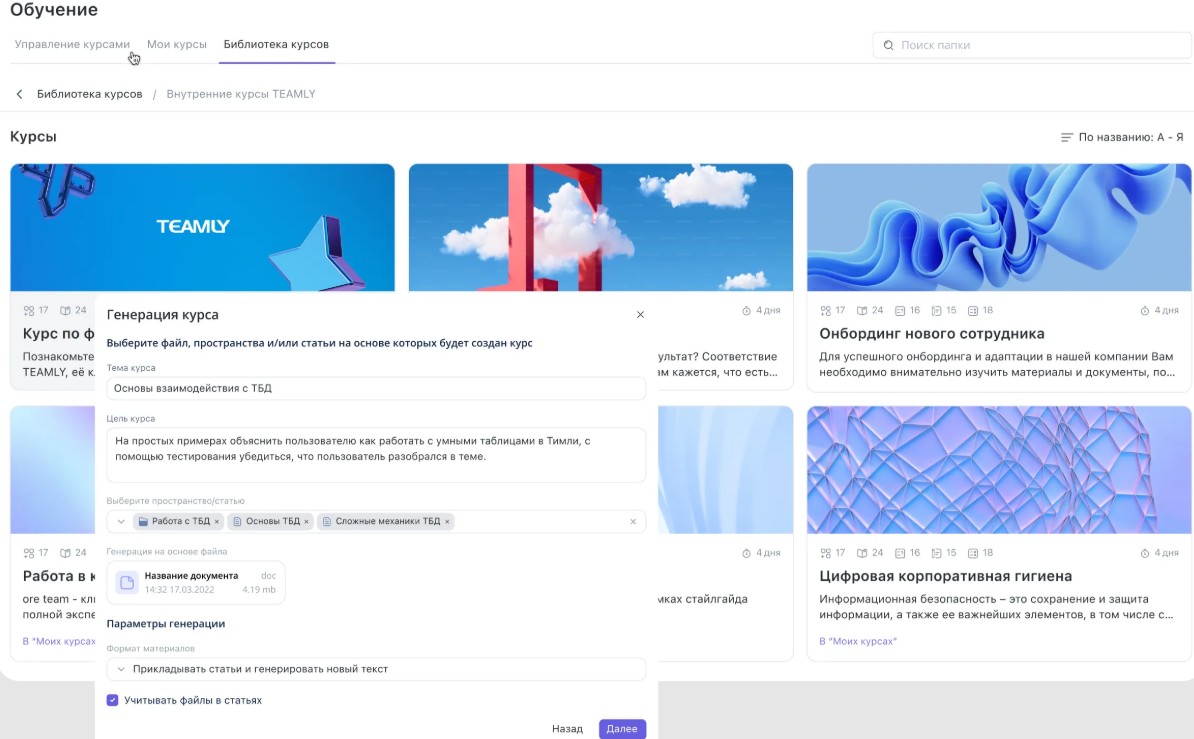Click back arrow beside Библиотека курсов breadcrumb
The image size is (1194, 739).
(19, 94)
